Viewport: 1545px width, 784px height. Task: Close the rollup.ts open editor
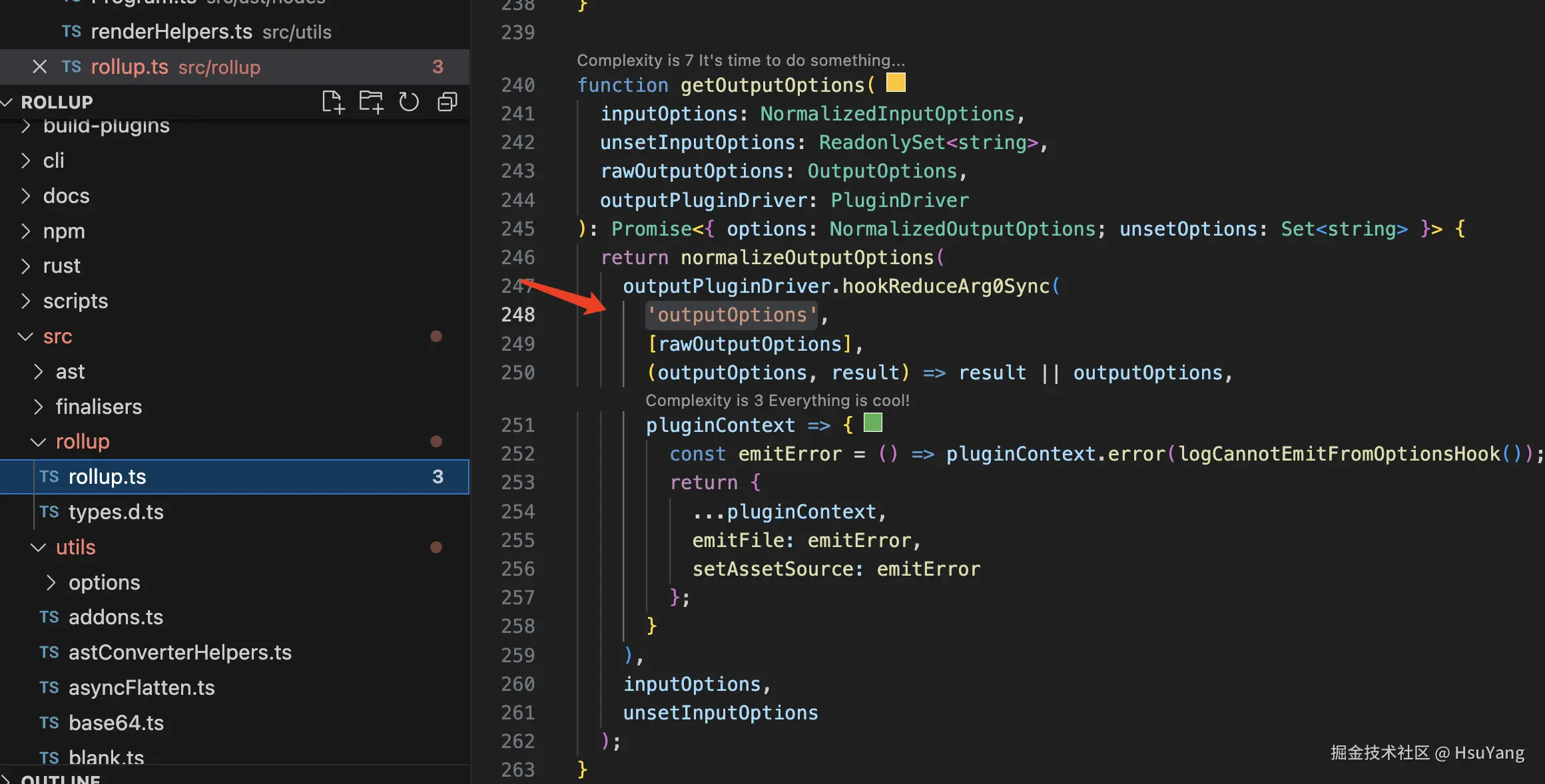(x=39, y=67)
